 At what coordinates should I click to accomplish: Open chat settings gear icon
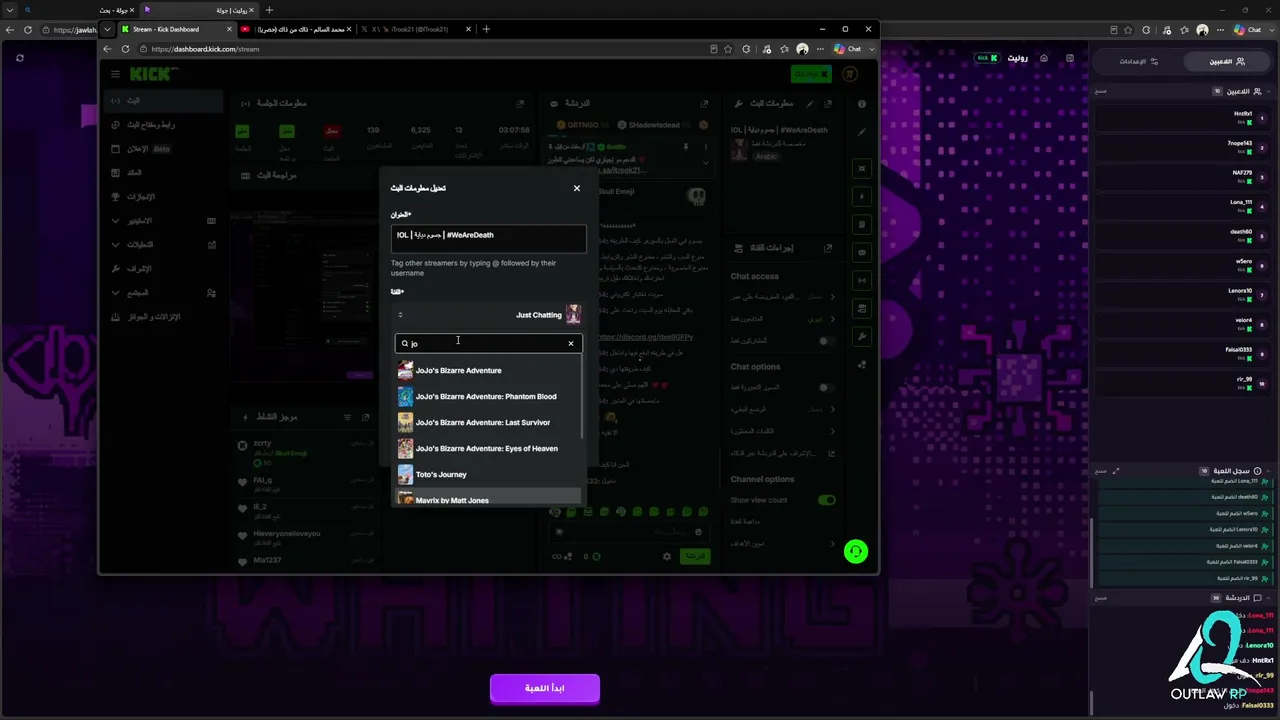tap(667, 556)
